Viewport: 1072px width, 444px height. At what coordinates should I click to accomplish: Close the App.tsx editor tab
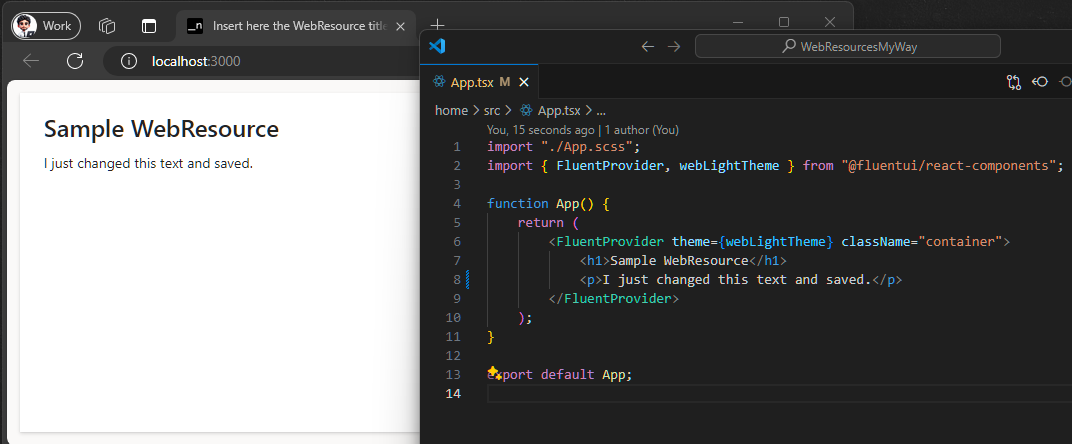pyautogui.click(x=524, y=82)
